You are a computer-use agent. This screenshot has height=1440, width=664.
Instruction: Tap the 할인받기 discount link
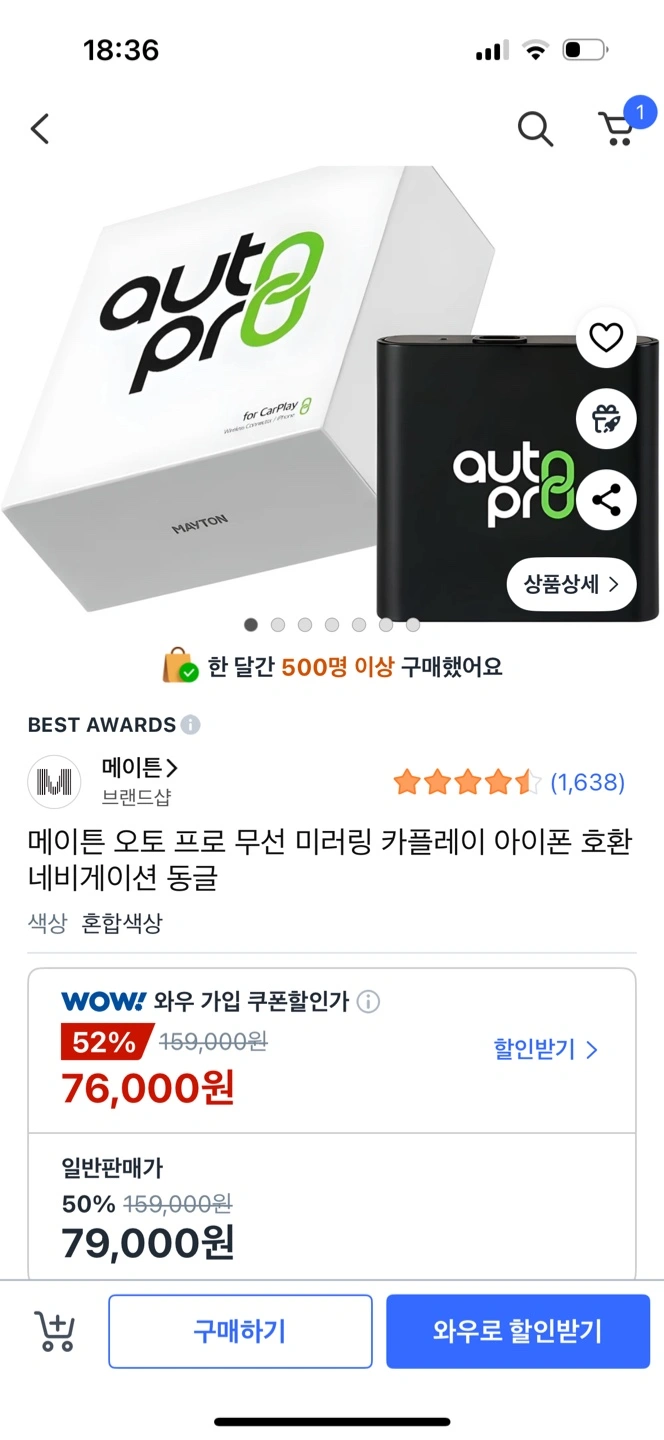pyautogui.click(x=545, y=1049)
